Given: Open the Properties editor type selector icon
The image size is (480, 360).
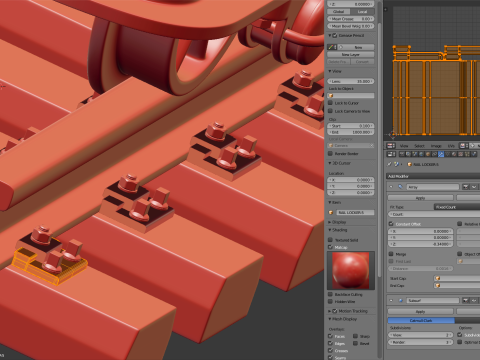Looking at the screenshot, I should click(x=390, y=154).
